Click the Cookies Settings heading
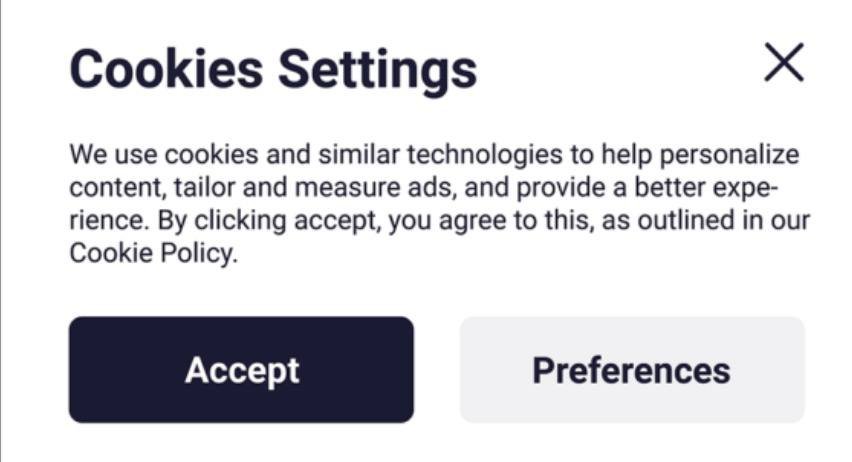The image size is (852, 462). [x=272, y=69]
